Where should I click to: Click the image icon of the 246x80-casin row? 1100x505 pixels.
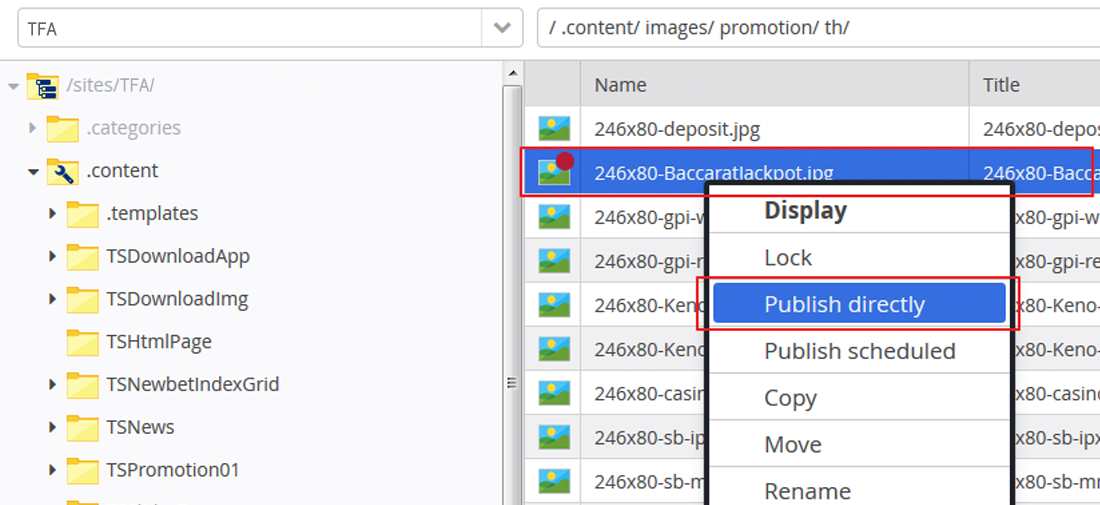pos(554,393)
